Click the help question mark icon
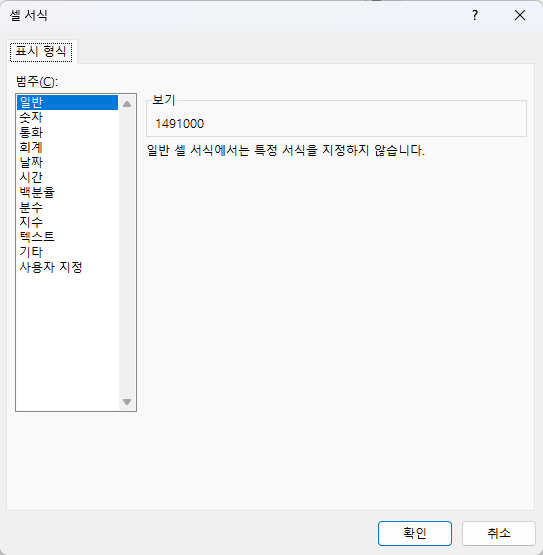The height and width of the screenshot is (555, 543). pyautogui.click(x=475, y=15)
